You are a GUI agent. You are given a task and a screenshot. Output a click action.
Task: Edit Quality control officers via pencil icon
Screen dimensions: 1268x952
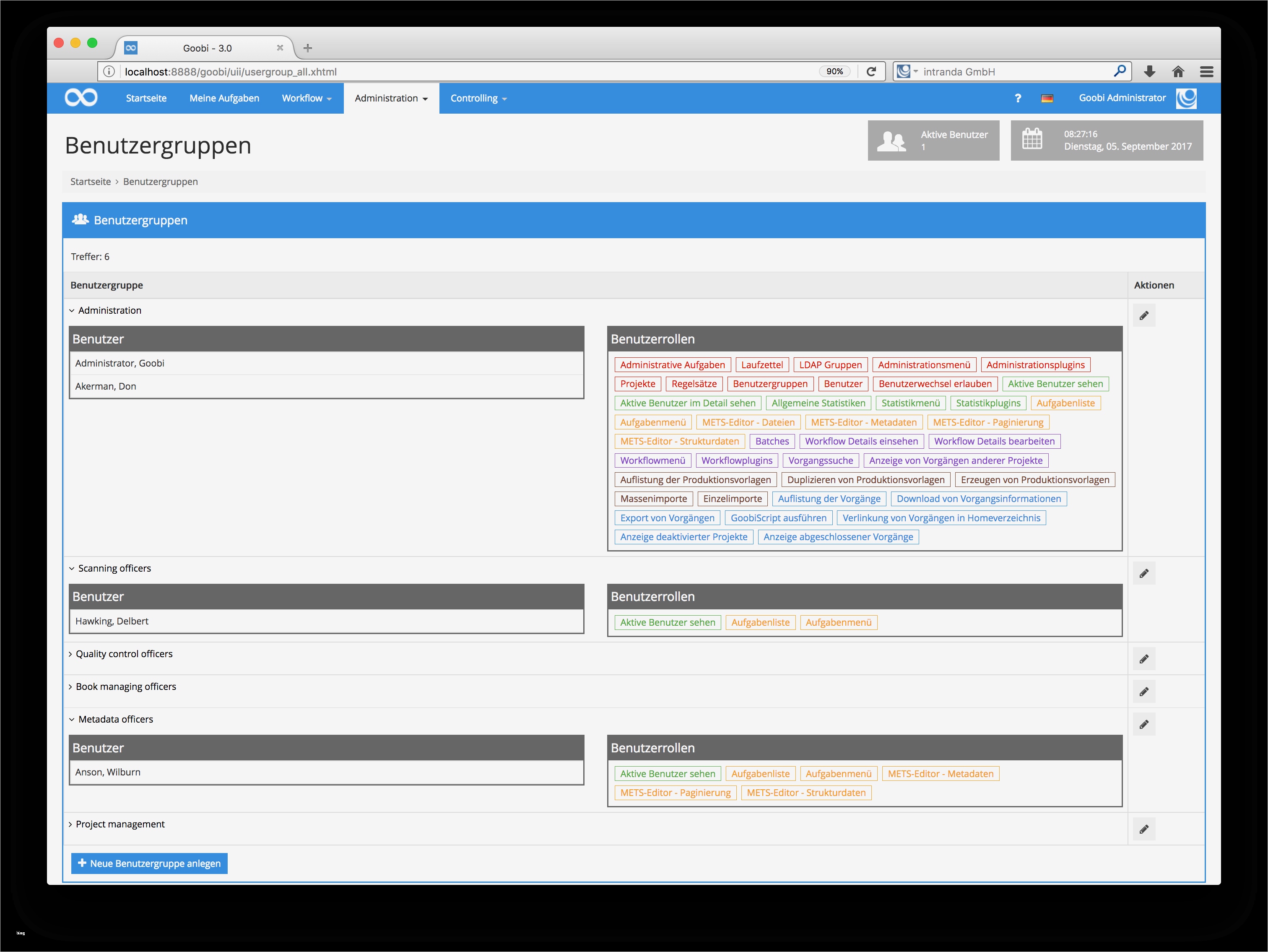point(1143,659)
